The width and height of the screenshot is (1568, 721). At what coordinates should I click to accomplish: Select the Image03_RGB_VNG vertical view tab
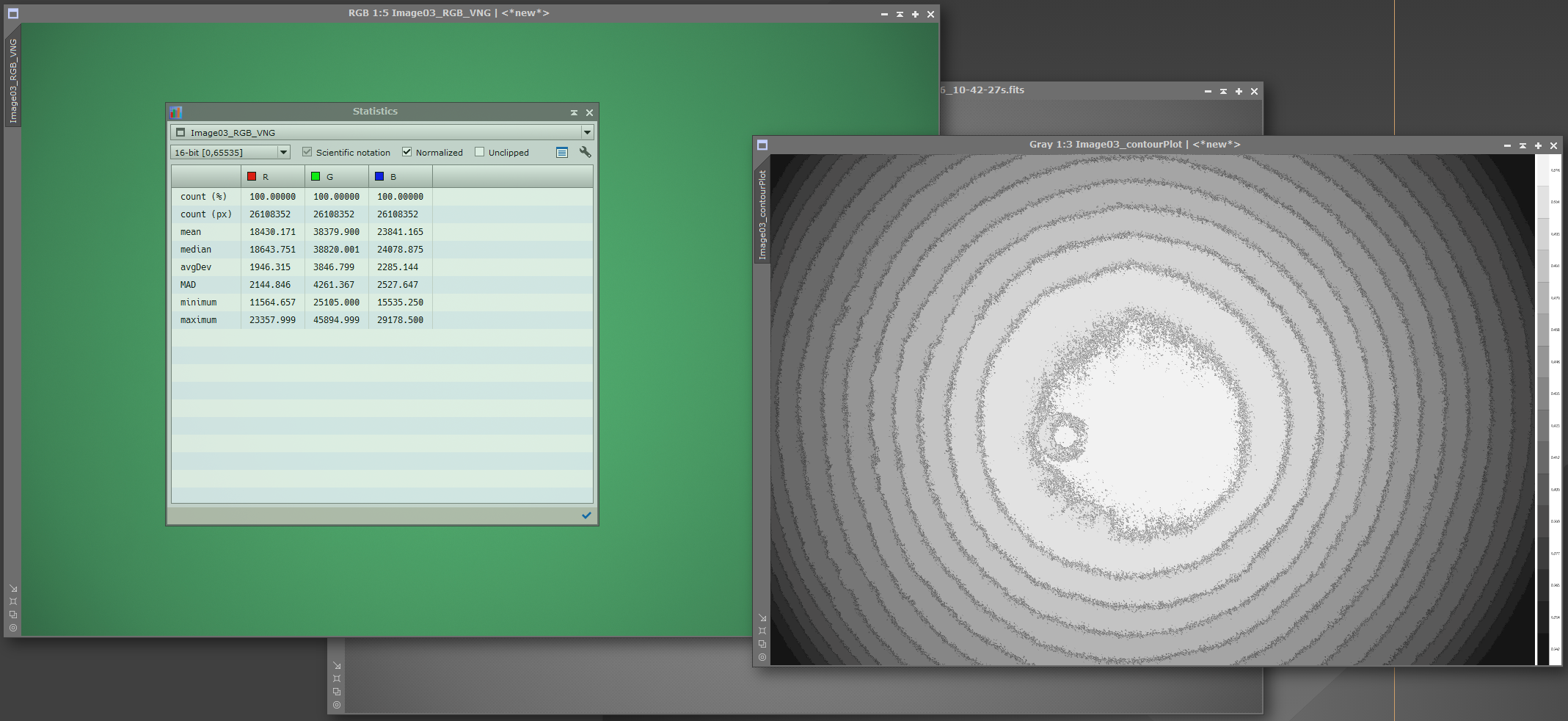pos(13,81)
